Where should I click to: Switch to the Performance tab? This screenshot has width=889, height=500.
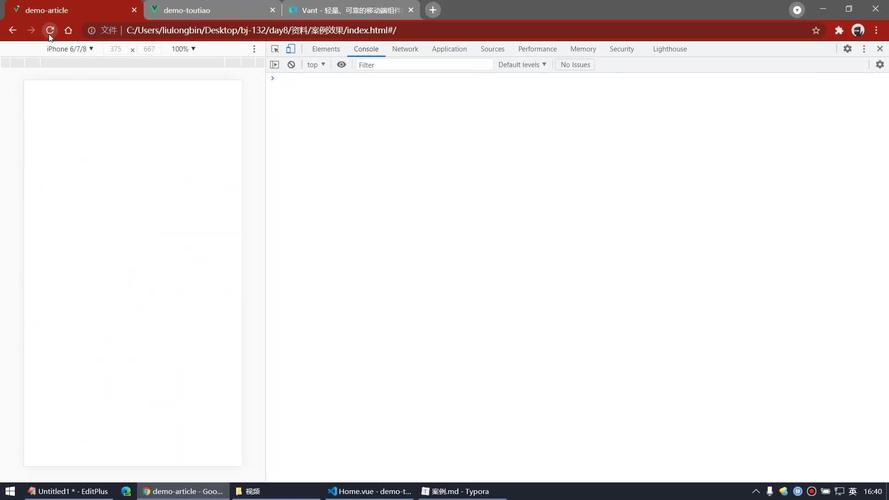[537, 49]
